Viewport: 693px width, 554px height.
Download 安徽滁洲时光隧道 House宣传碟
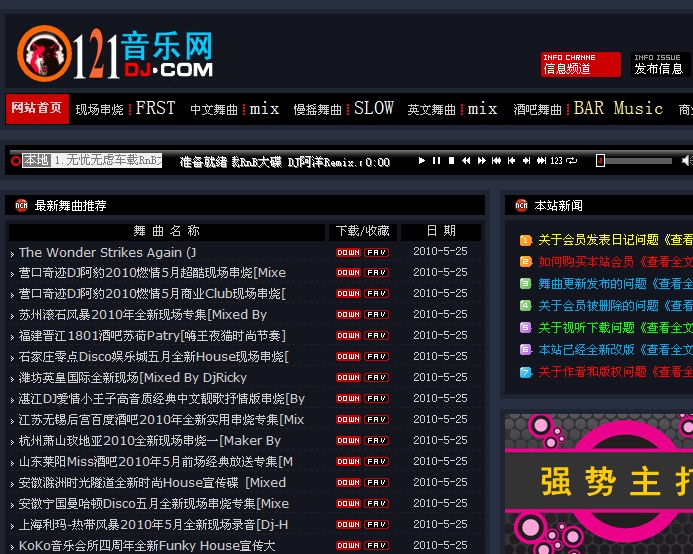(x=348, y=482)
